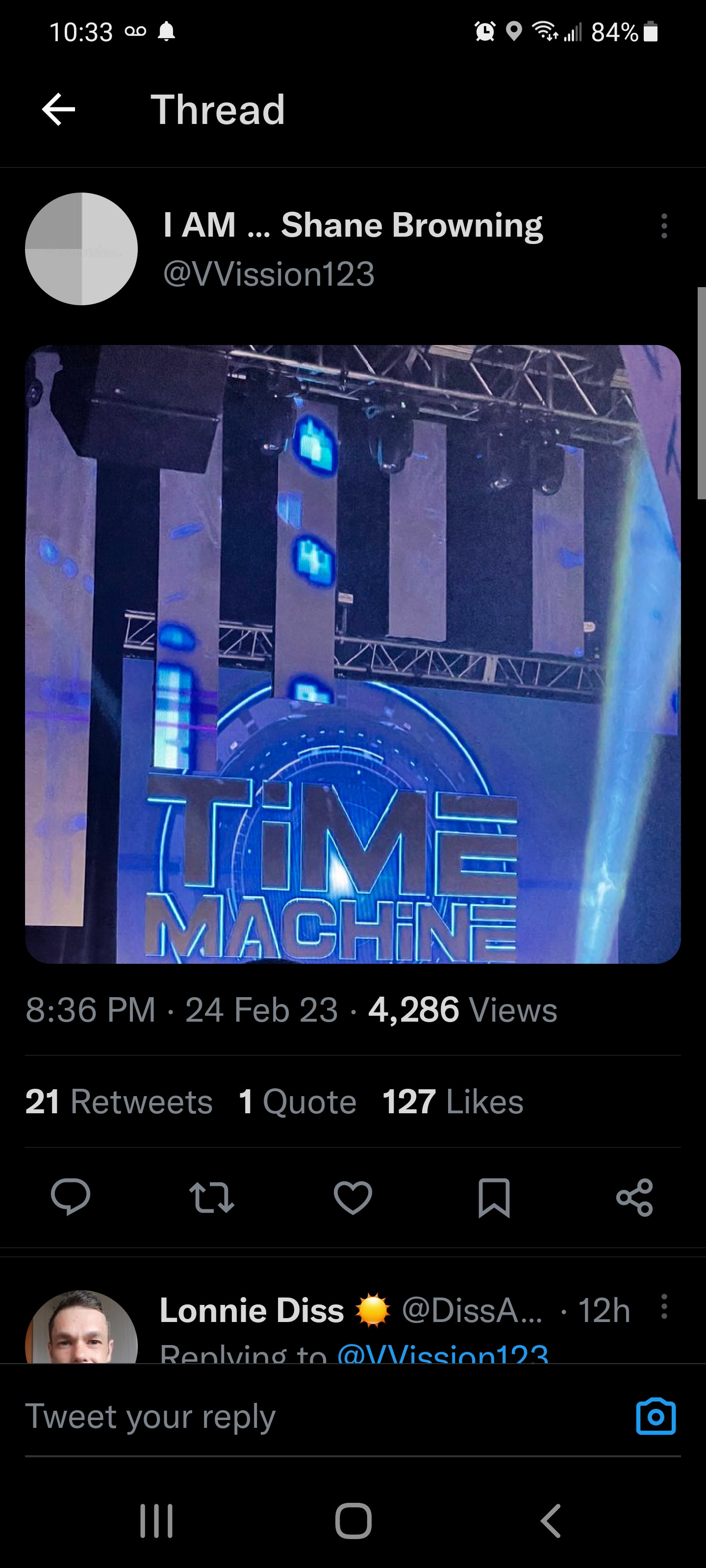706x1568 pixels.
Task: View the 21 Retweets list
Action: (119, 1101)
